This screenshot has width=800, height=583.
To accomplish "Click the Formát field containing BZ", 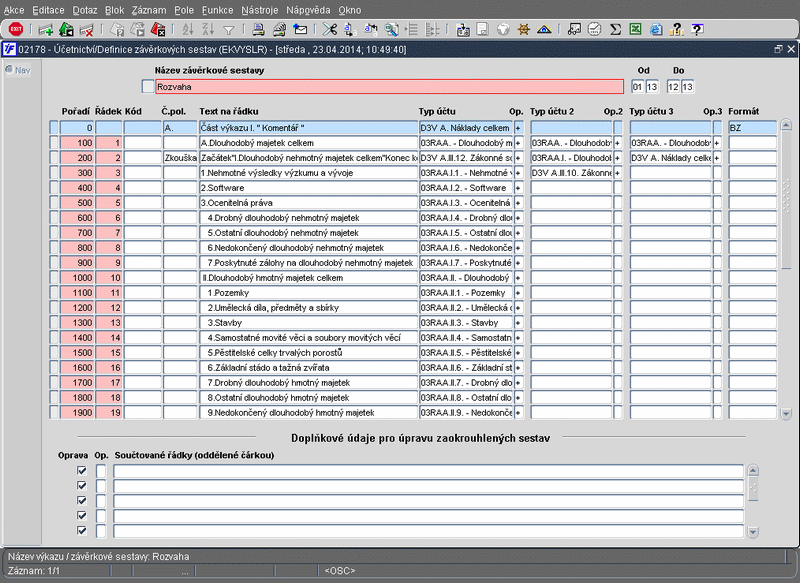I will click(753, 128).
